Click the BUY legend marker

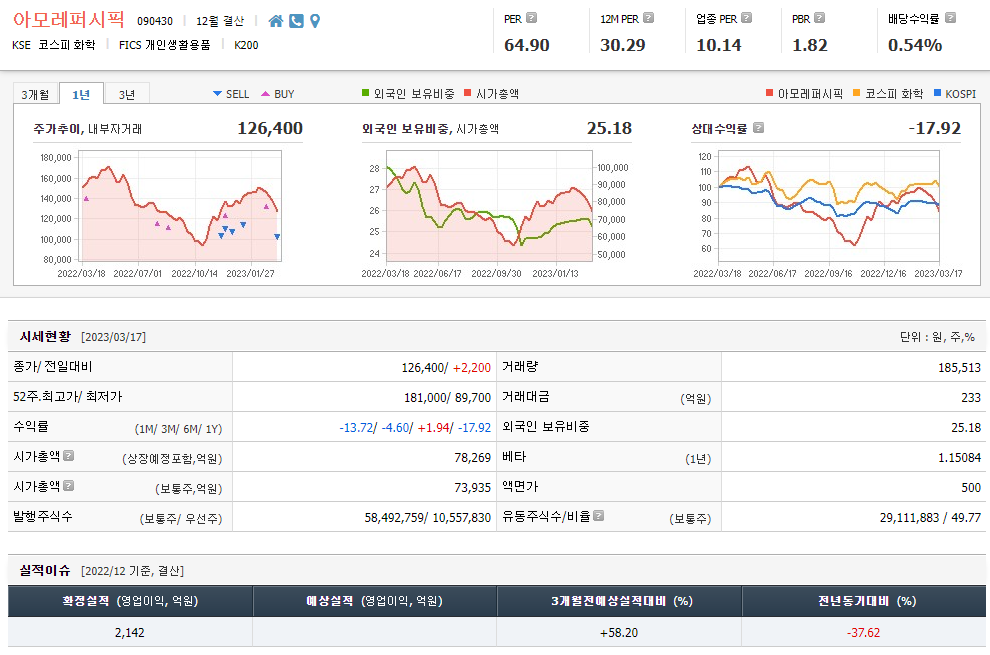[265, 93]
